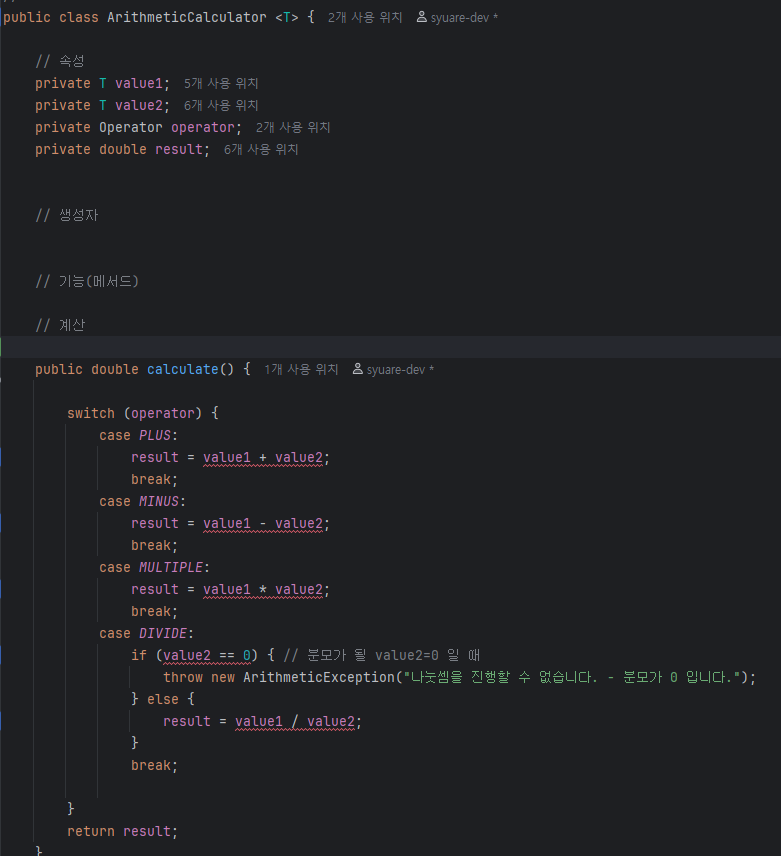
Task: Click the calculate method name
Action: pos(183,370)
